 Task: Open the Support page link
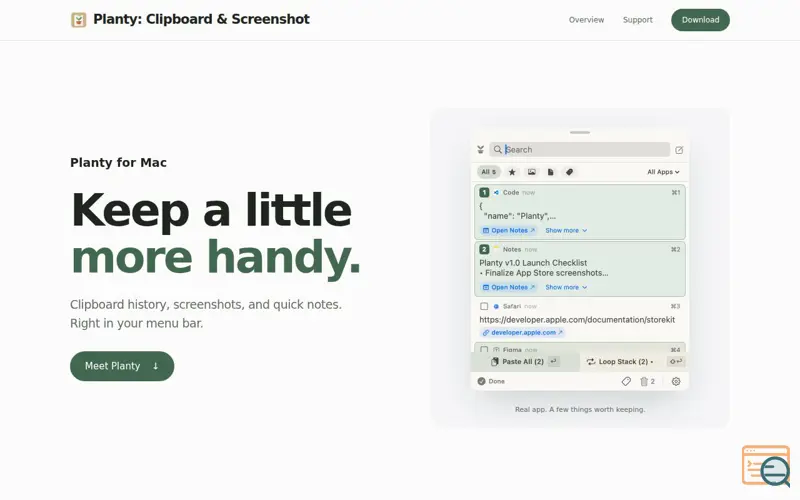pyautogui.click(x=637, y=20)
